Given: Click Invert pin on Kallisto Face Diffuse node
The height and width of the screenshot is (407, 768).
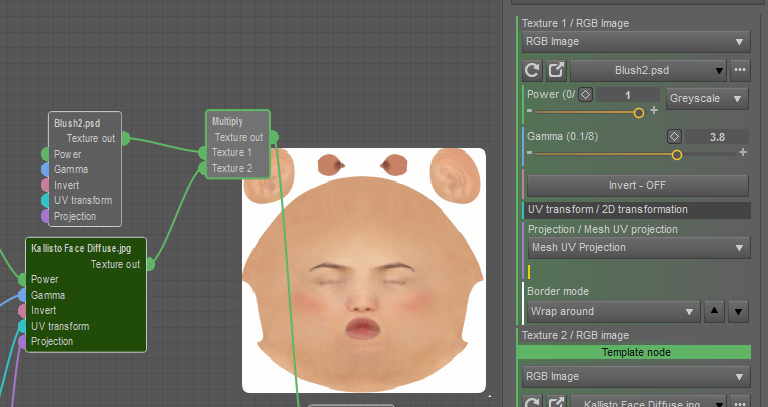Looking at the screenshot, I should point(22,311).
